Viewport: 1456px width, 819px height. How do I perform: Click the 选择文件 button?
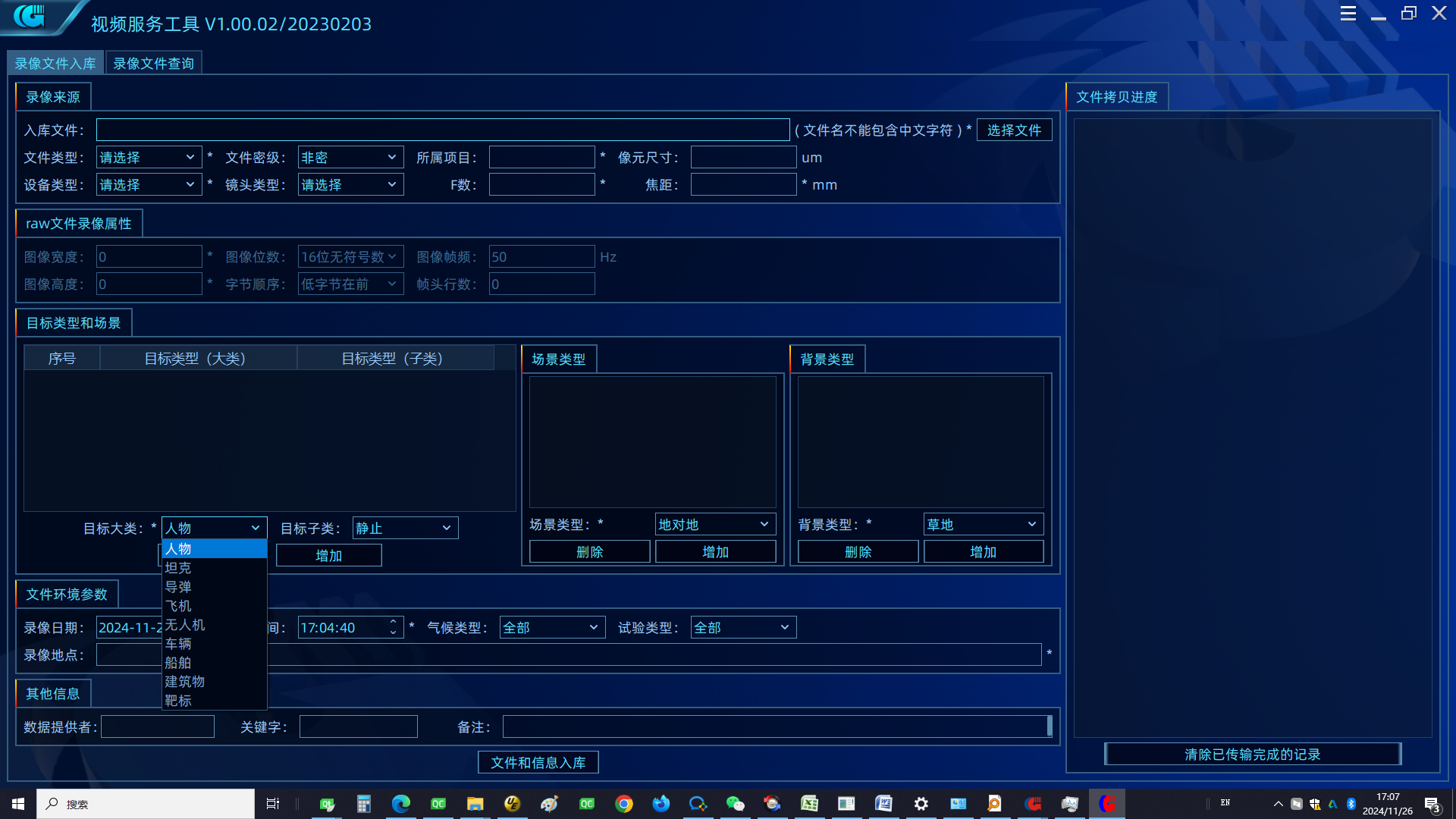(1014, 130)
